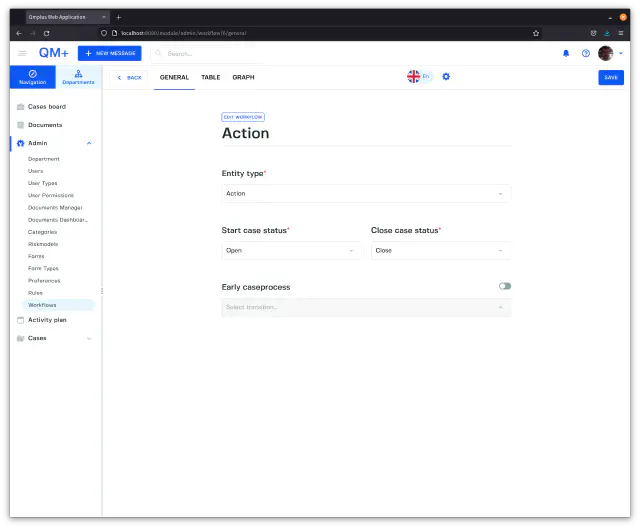Open Forms under Admin
The width and height of the screenshot is (640, 528).
[x=36, y=256]
